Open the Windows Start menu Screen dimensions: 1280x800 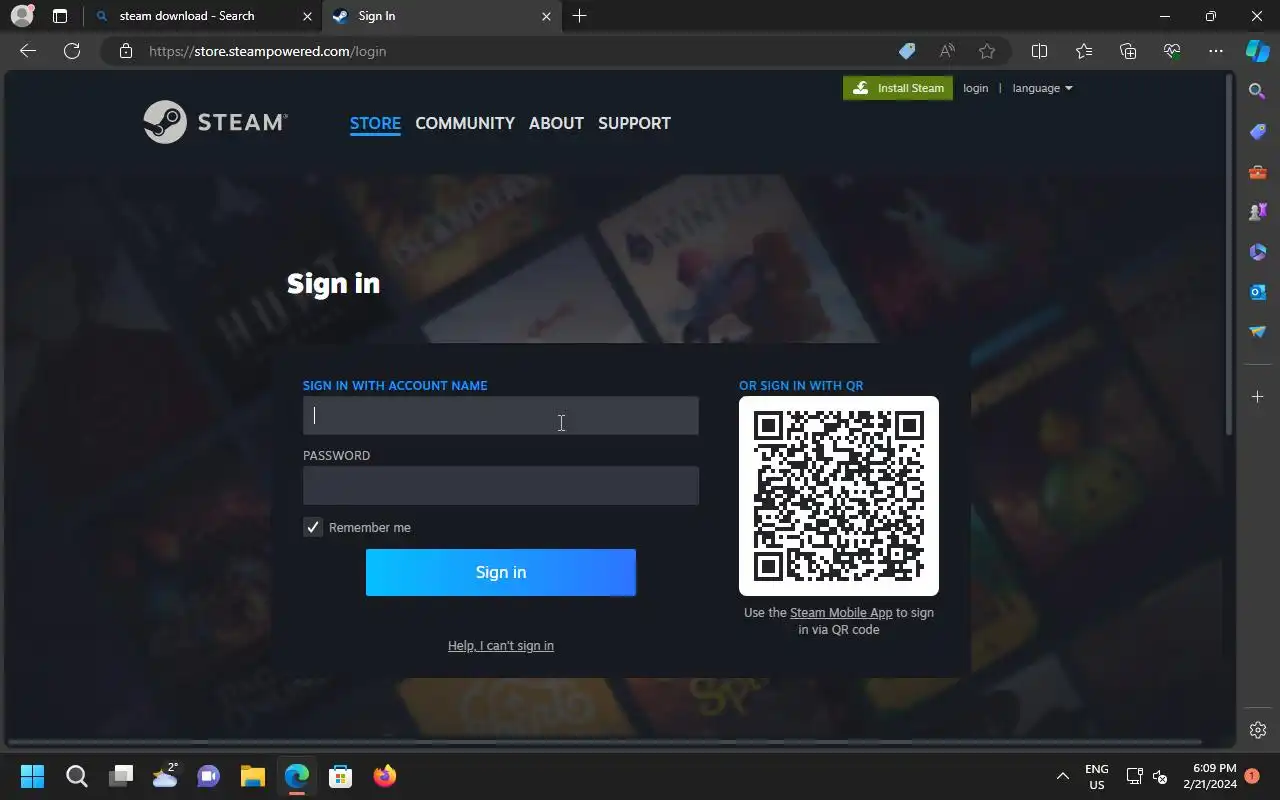coord(32,776)
